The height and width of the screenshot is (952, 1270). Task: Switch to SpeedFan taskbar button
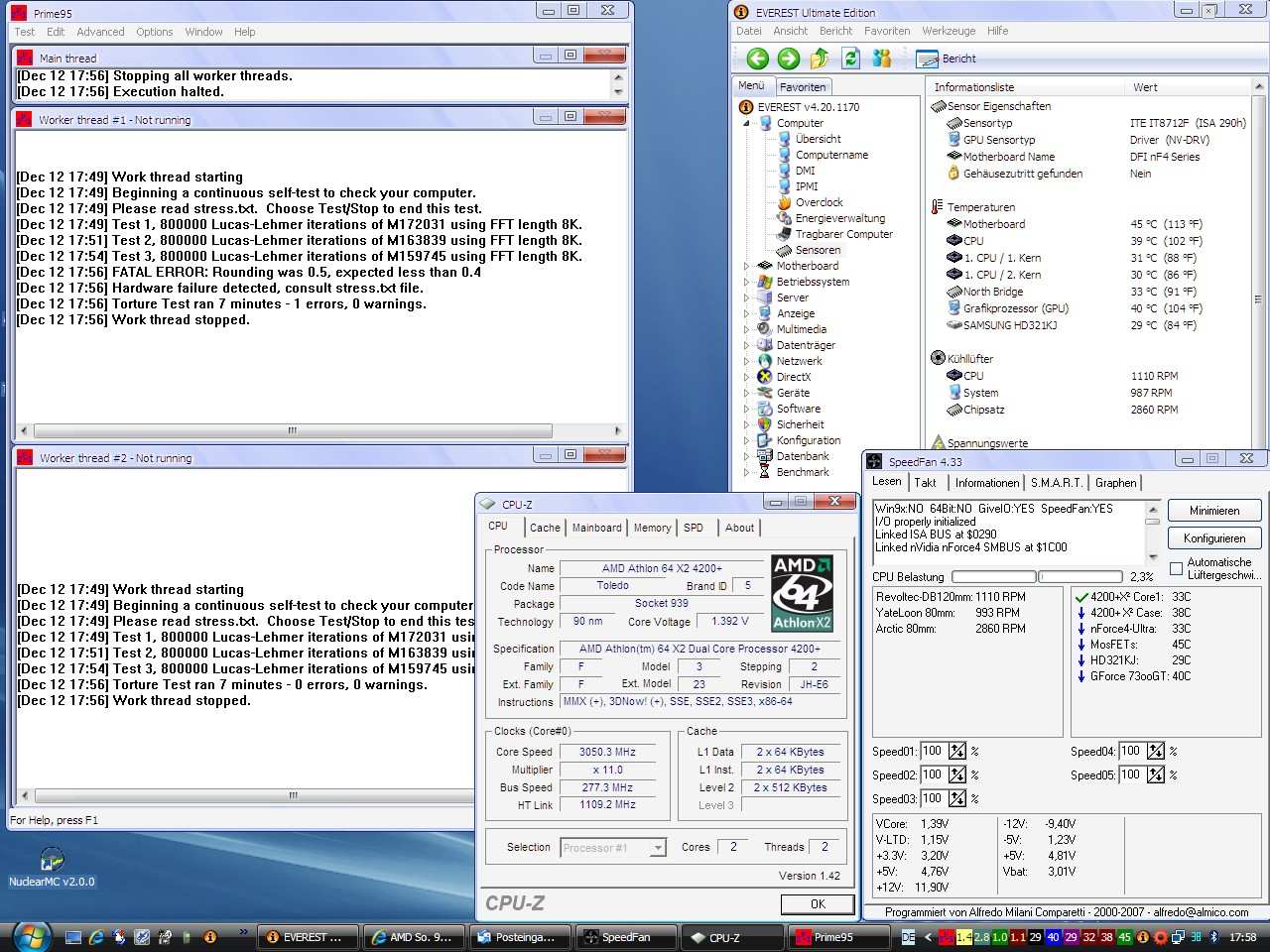click(x=627, y=937)
